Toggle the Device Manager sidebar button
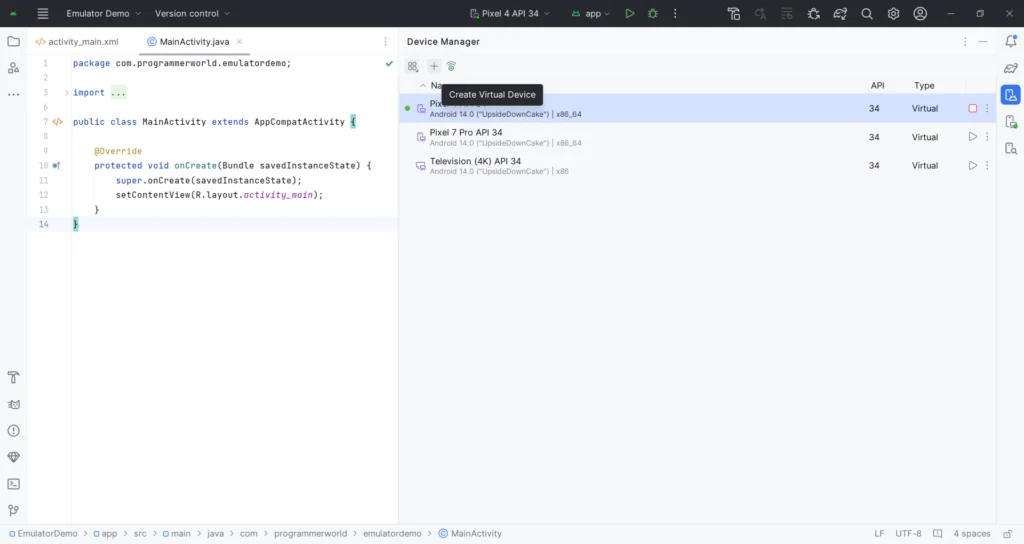The height and width of the screenshot is (544, 1024). (x=1011, y=95)
